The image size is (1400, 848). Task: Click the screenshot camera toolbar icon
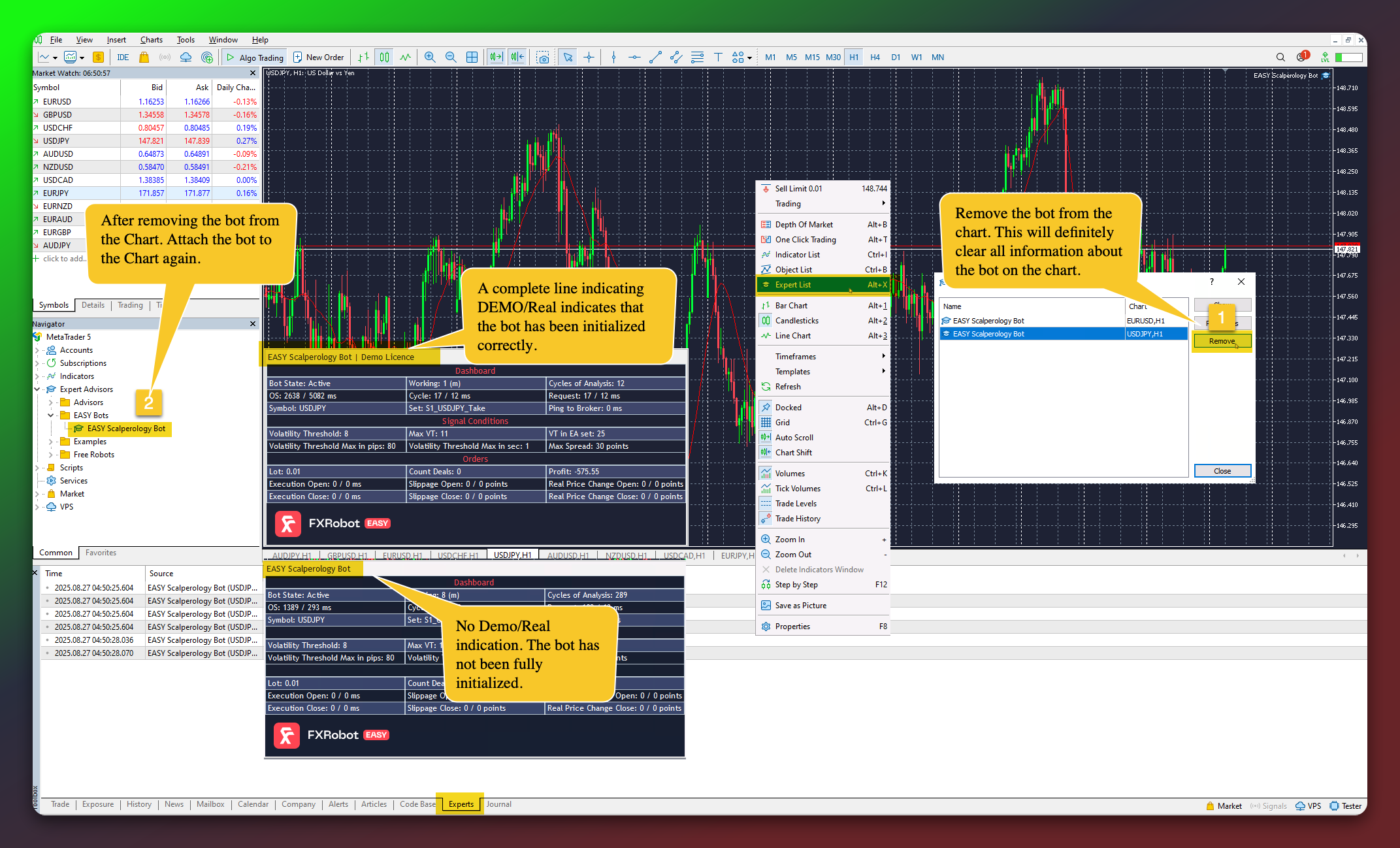pyautogui.click(x=542, y=57)
